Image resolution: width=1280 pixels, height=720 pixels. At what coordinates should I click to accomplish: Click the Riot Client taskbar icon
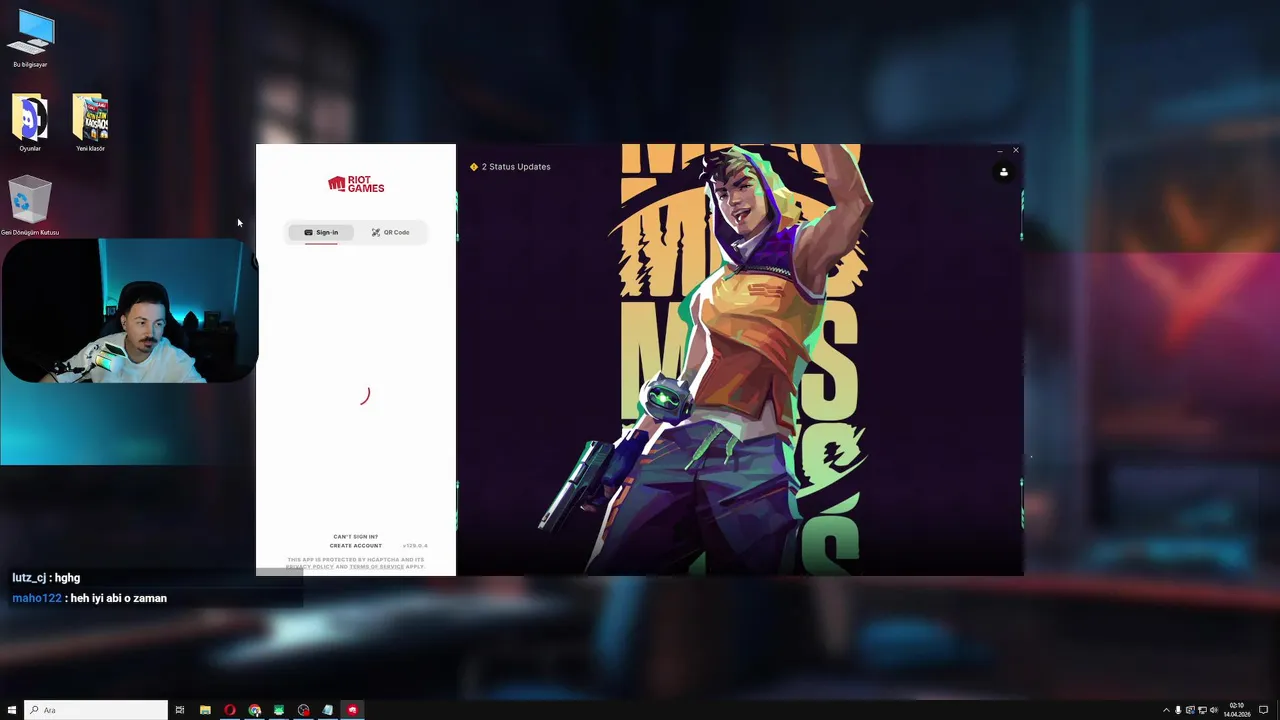click(x=352, y=710)
